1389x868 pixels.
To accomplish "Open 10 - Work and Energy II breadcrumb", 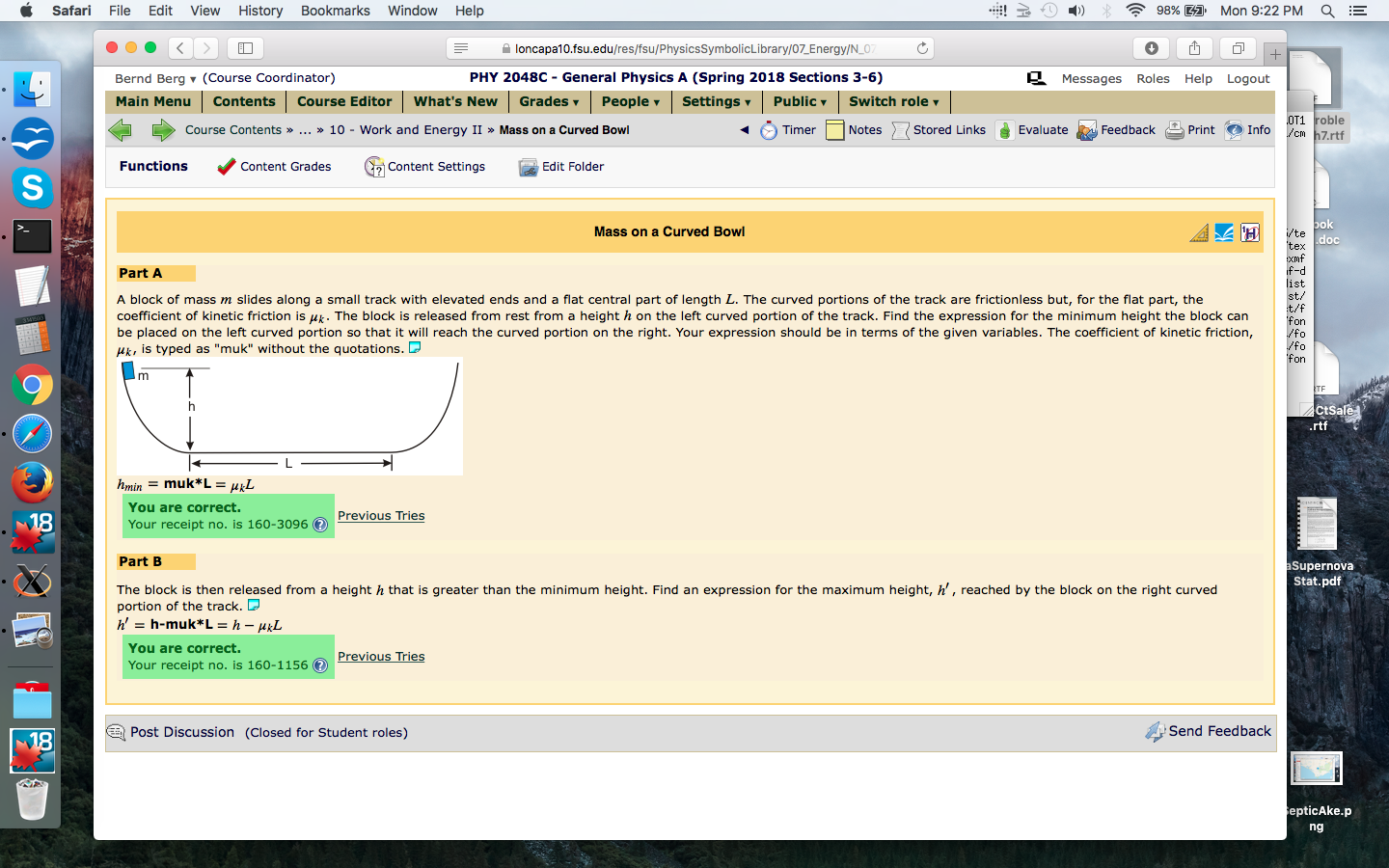I will pos(405,130).
